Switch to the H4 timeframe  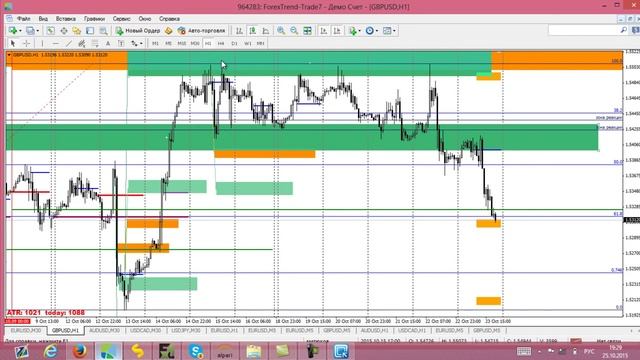pos(221,43)
